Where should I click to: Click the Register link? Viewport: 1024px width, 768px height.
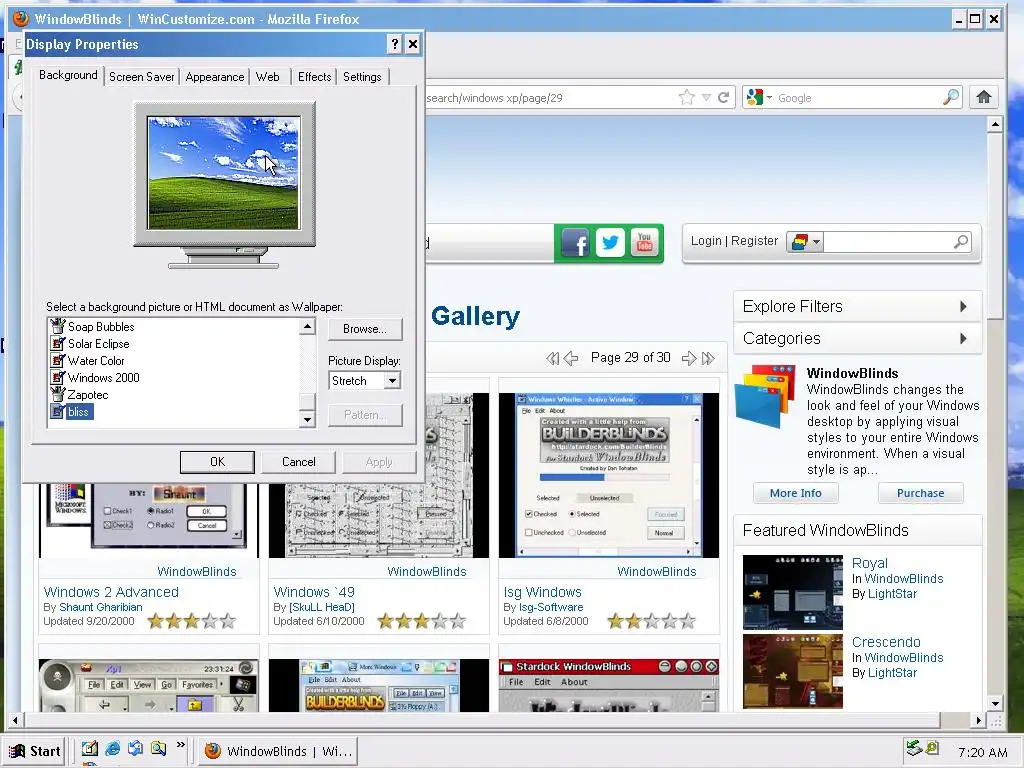(754, 241)
